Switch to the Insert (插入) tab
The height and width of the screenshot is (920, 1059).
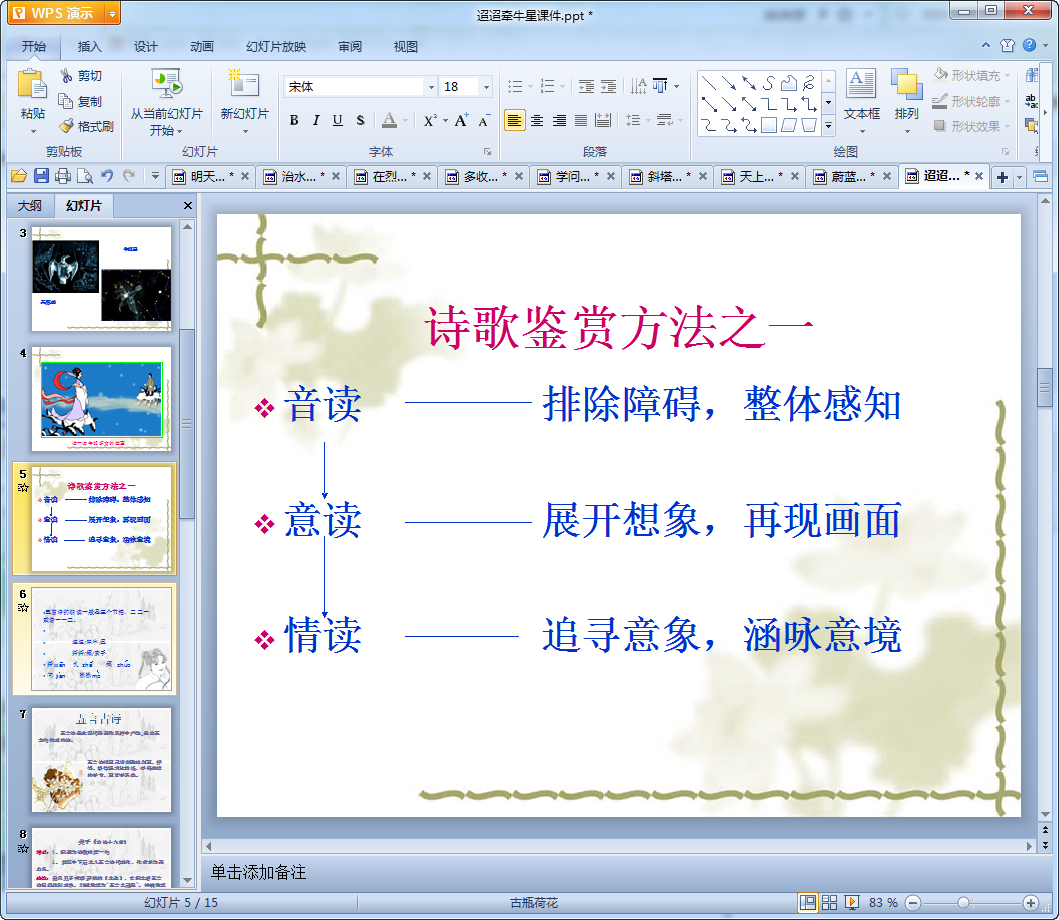pyautogui.click(x=89, y=47)
